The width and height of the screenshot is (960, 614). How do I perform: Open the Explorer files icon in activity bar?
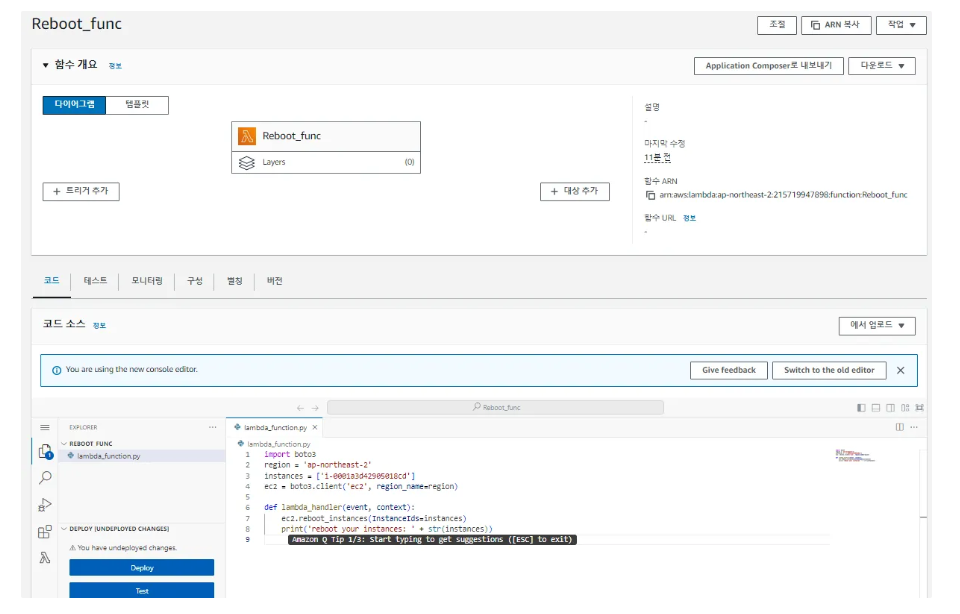point(45,452)
